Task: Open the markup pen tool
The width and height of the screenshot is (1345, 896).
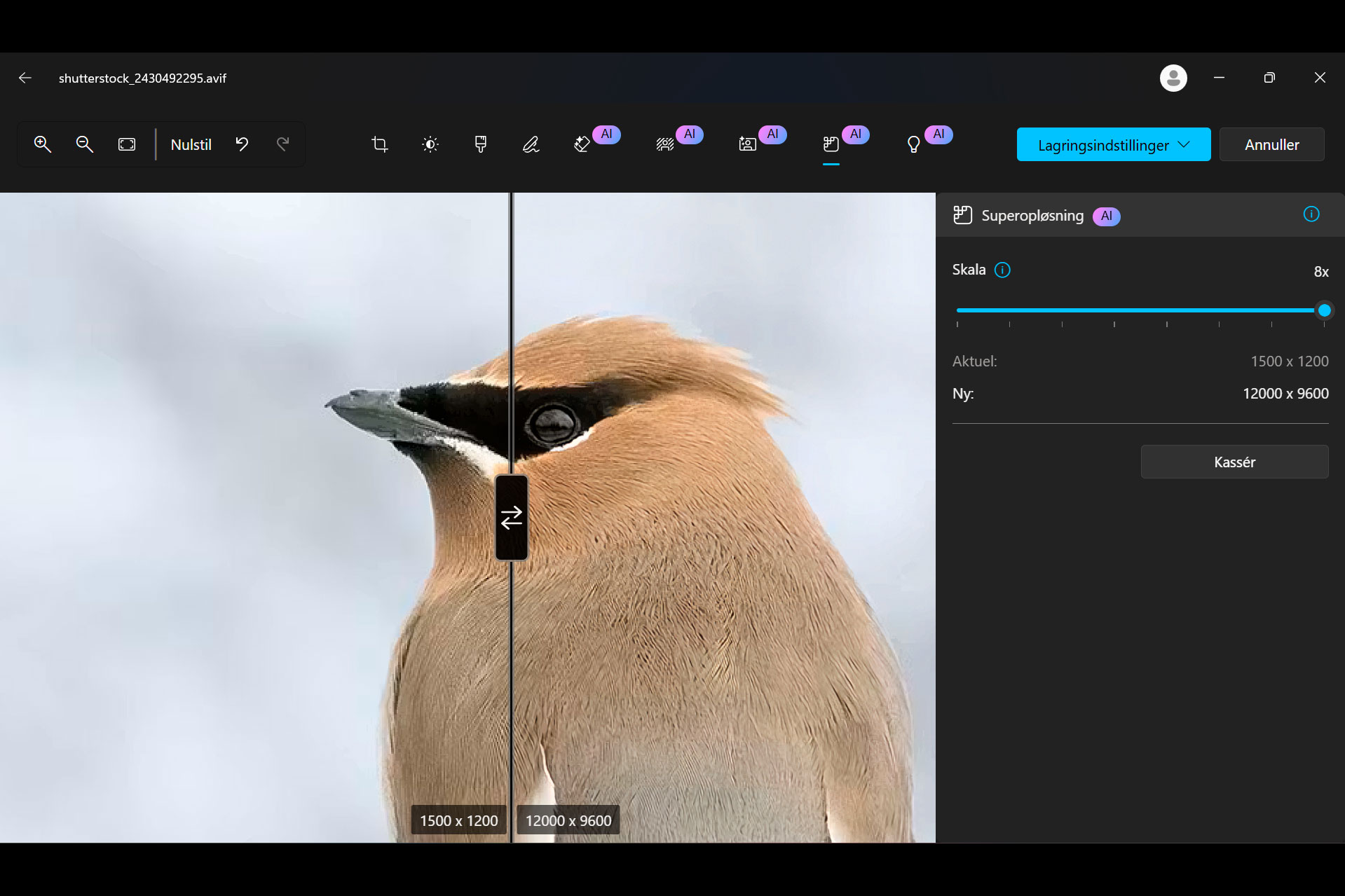Action: (531, 144)
